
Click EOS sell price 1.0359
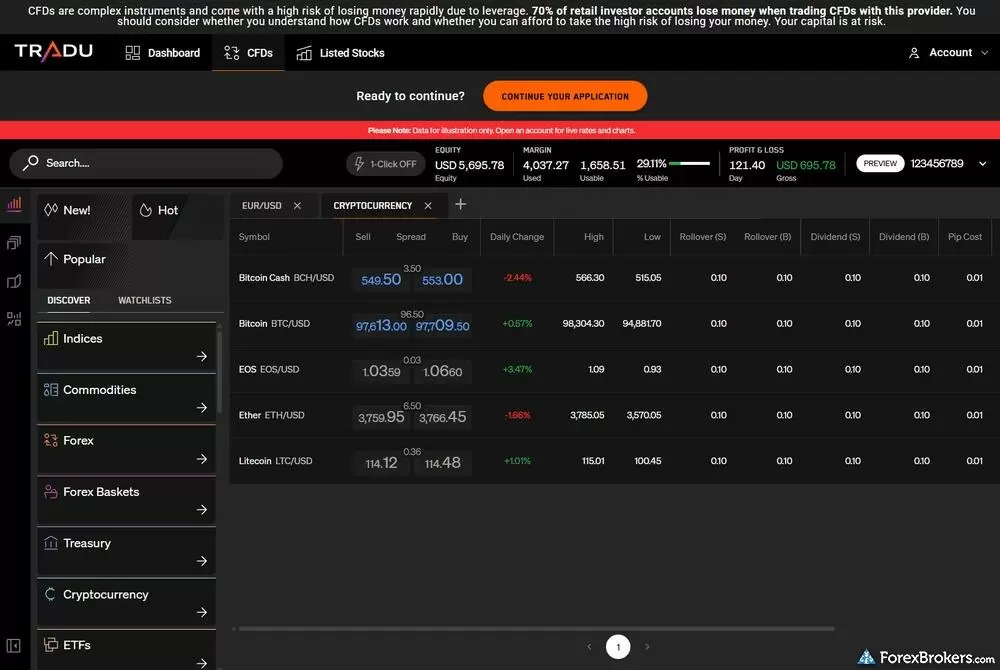click(381, 371)
